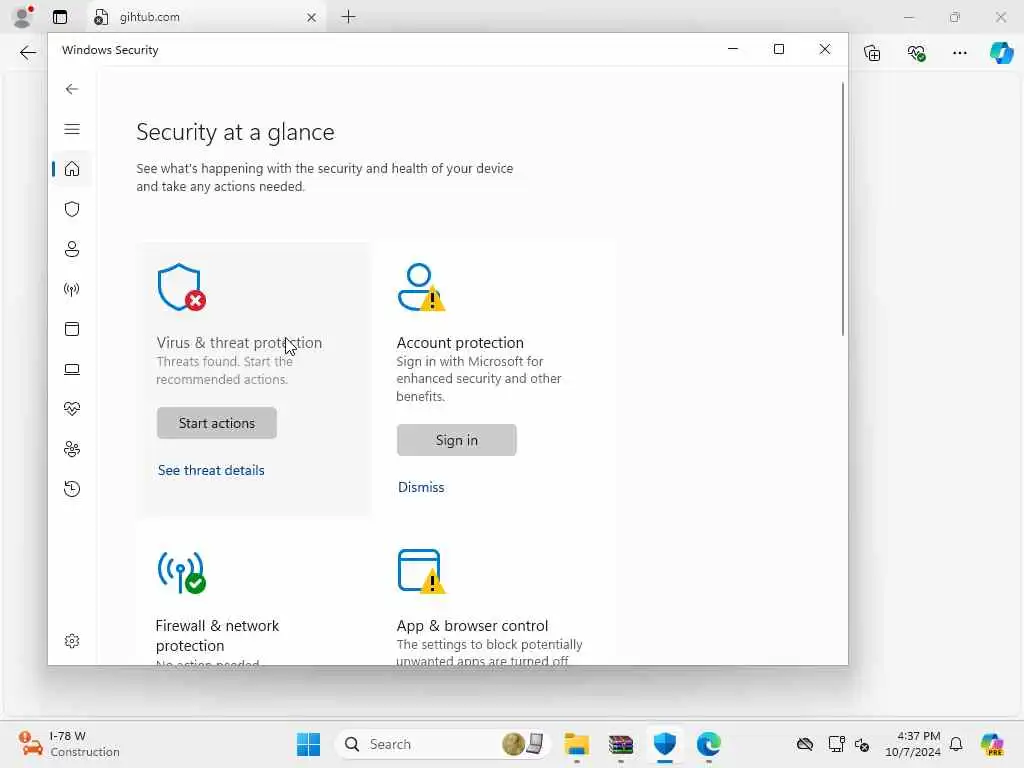Screen dimensions: 1024x768
Task: Go back in Windows Security window
Action: click(72, 89)
